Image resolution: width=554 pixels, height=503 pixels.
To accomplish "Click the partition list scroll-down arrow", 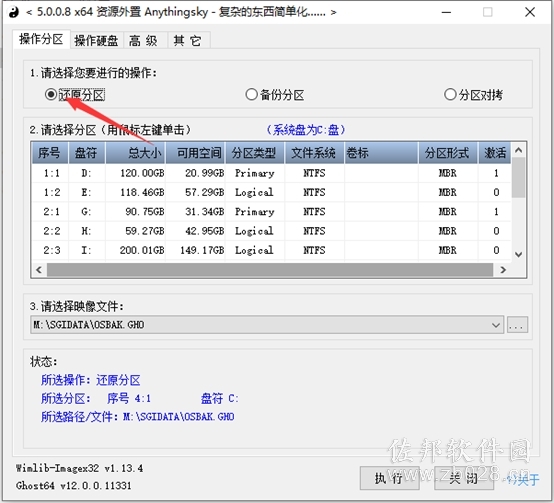I will tap(518, 254).
